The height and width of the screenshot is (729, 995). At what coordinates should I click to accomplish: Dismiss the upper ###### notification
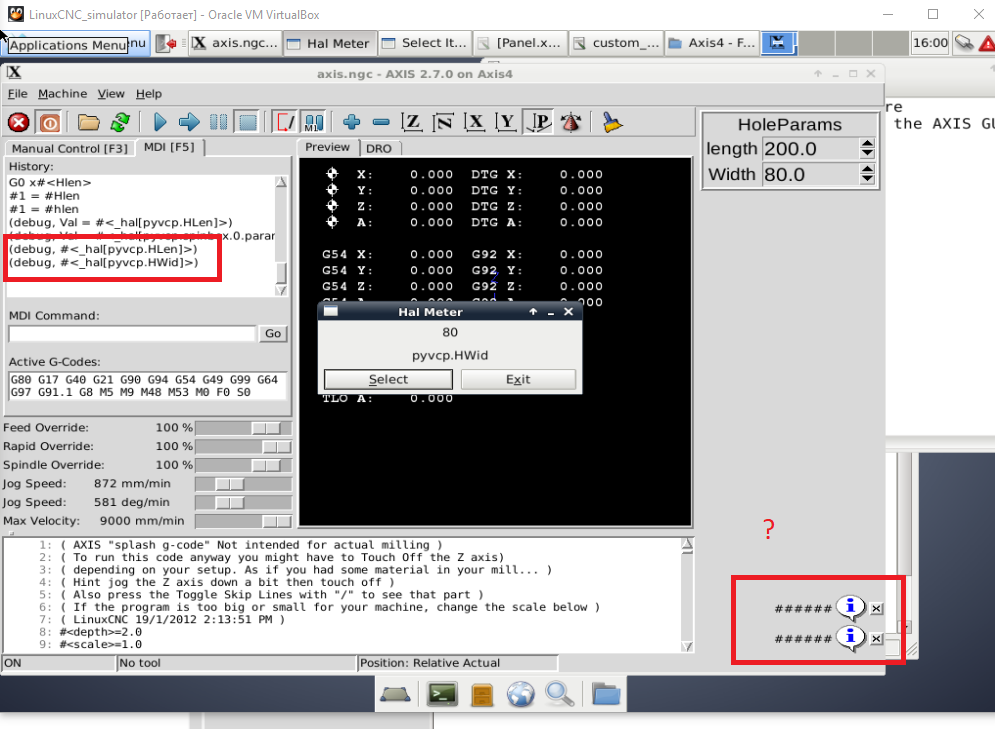(x=876, y=608)
